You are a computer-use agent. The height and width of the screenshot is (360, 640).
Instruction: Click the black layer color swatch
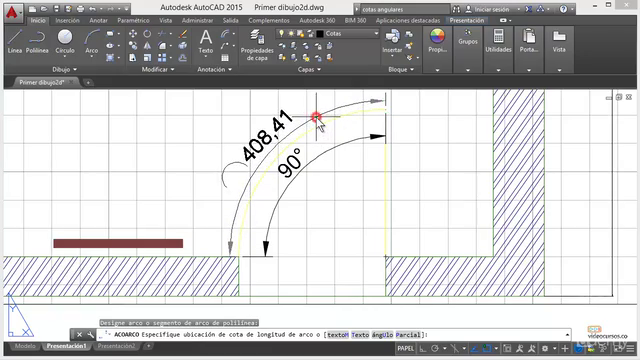click(x=320, y=33)
